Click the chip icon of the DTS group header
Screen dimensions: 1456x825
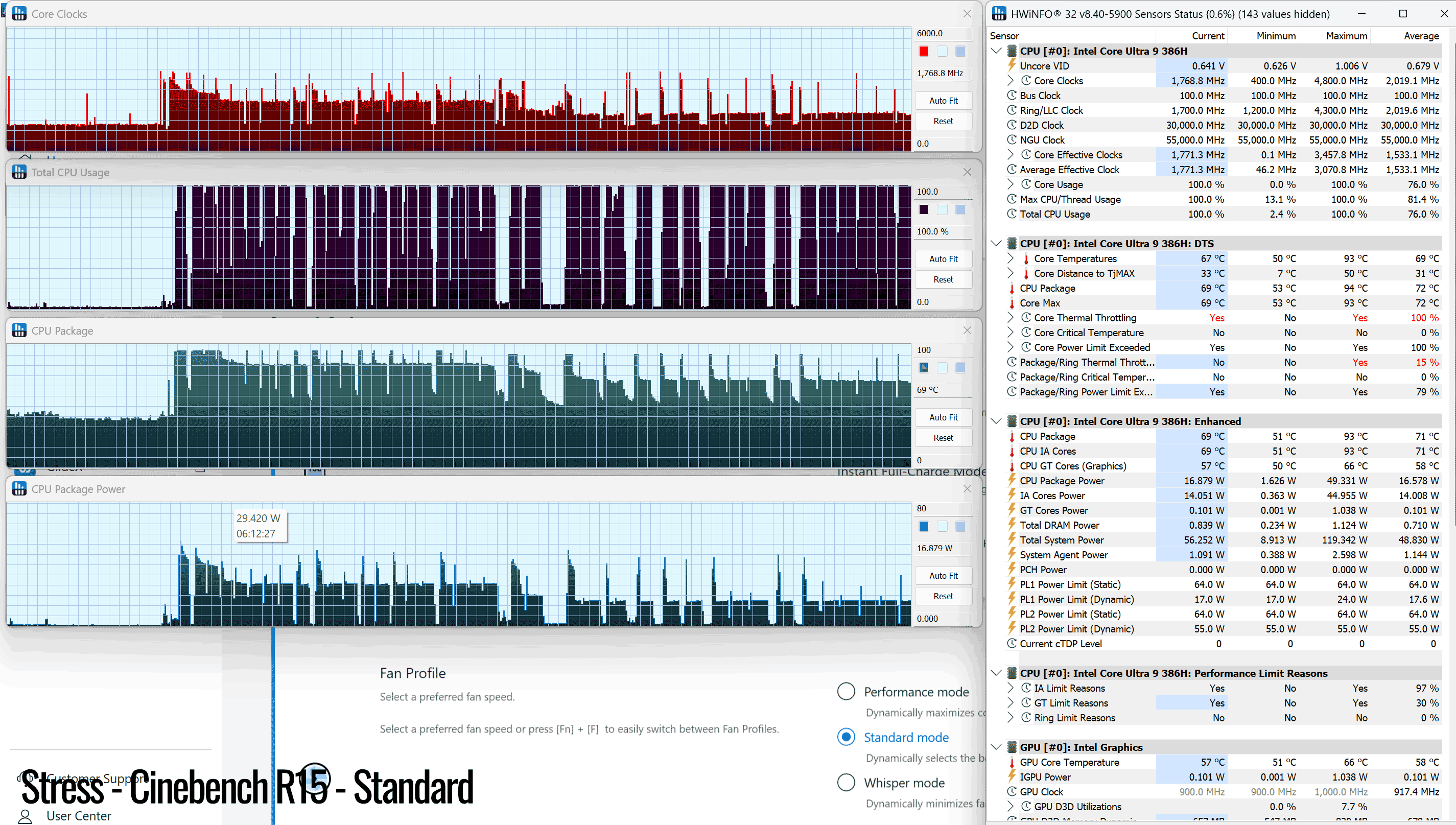(1012, 244)
